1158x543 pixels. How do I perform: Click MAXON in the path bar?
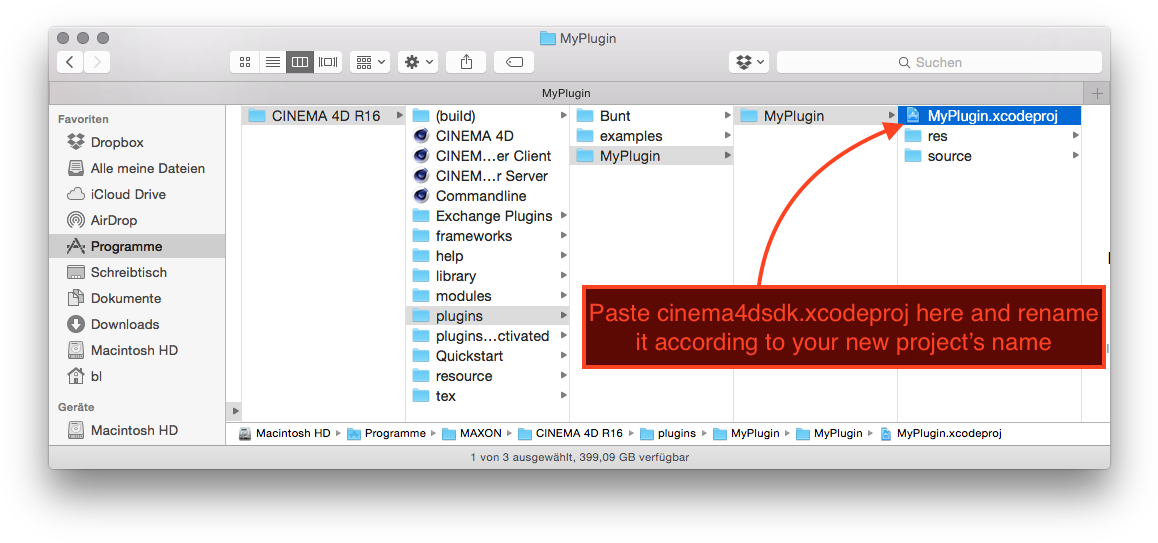[x=480, y=433]
